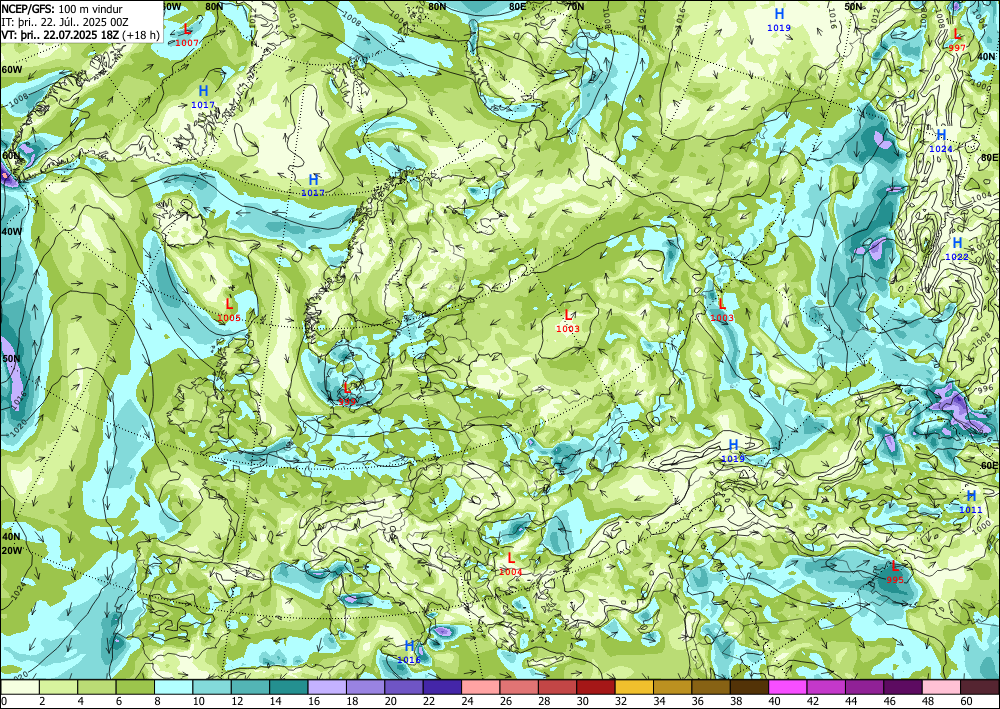Click the "40W" longitude label
Viewport: 1000px width, 709px height.
click(x=11, y=231)
